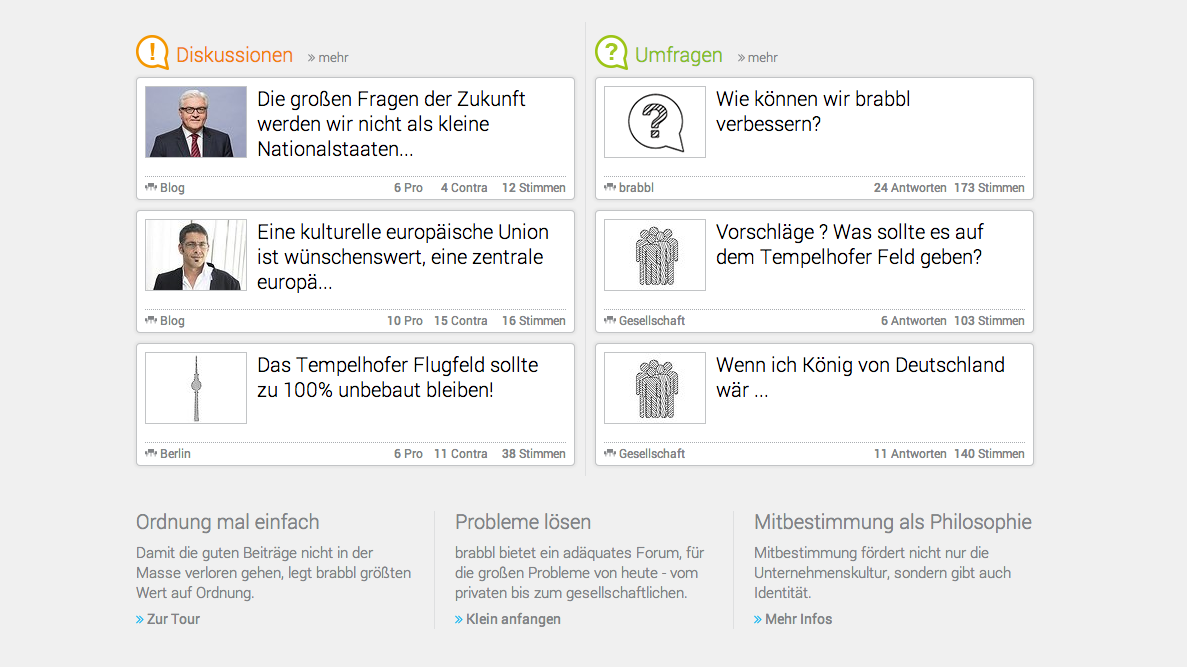This screenshot has height=667, width=1187.
Task: Click the brabbl category tag icon
Action: coord(609,187)
